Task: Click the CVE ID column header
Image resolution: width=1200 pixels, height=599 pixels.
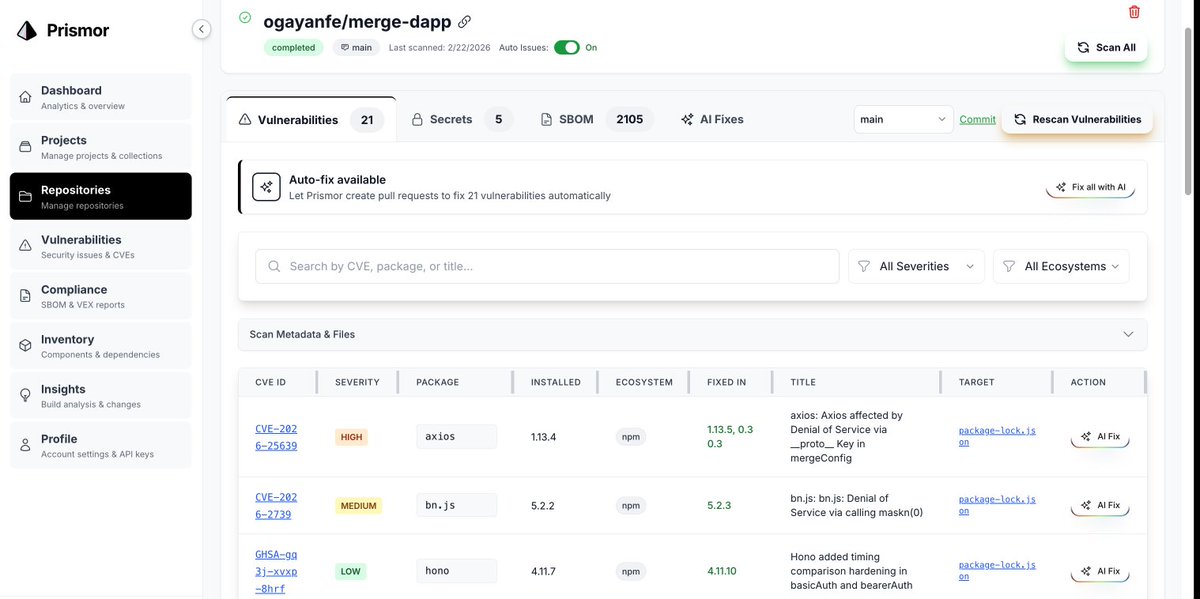Action: tap(270, 382)
